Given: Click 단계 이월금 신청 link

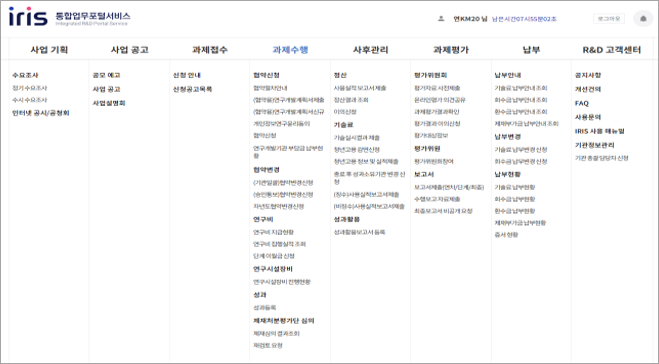Looking at the screenshot, I should 274,256.
